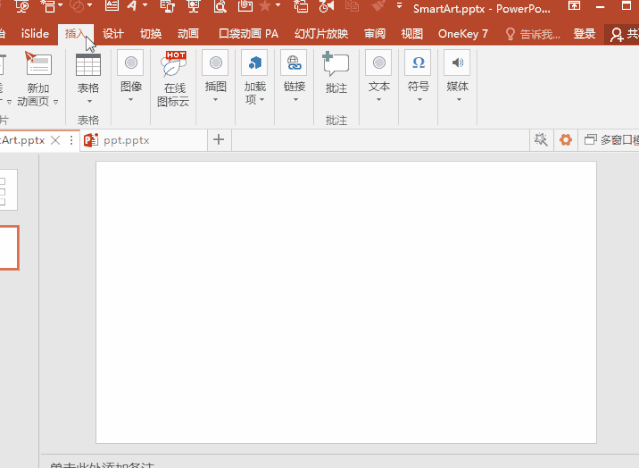Open the 视图 tab
Screen dimensions: 639x468
(412, 34)
